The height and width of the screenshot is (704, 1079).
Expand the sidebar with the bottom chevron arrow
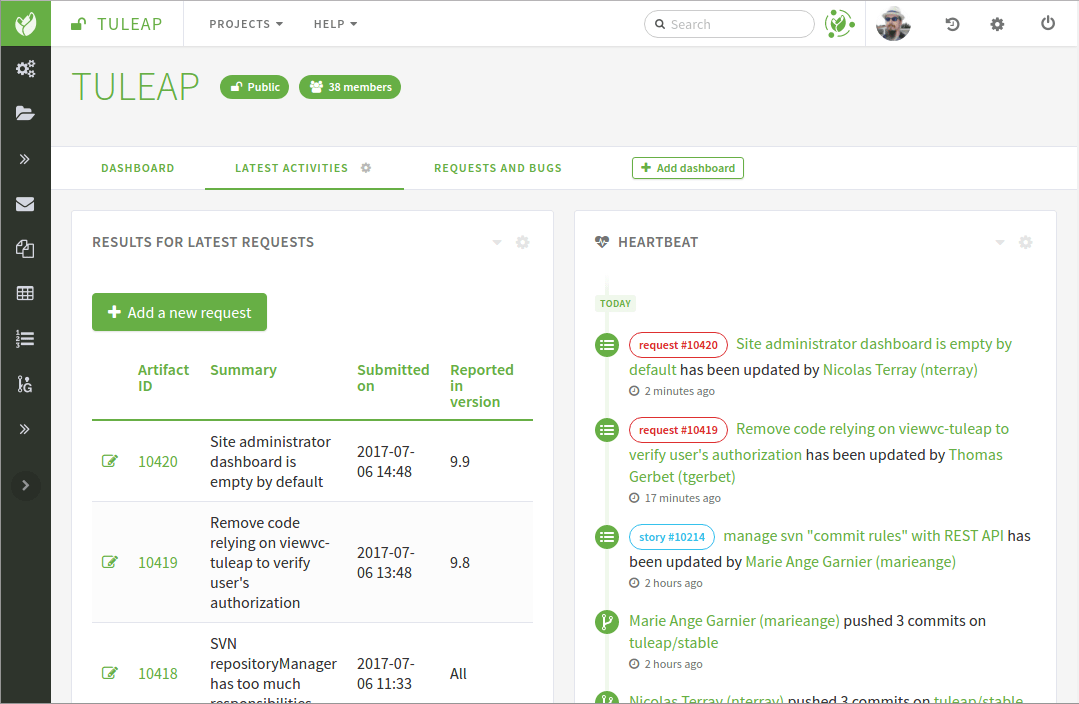point(26,485)
